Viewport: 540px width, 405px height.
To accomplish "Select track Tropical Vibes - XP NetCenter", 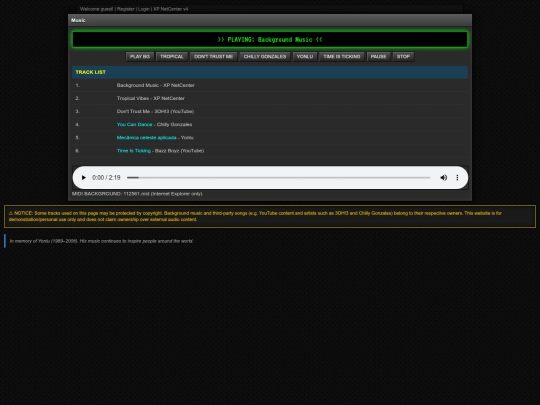I will [x=270, y=98].
